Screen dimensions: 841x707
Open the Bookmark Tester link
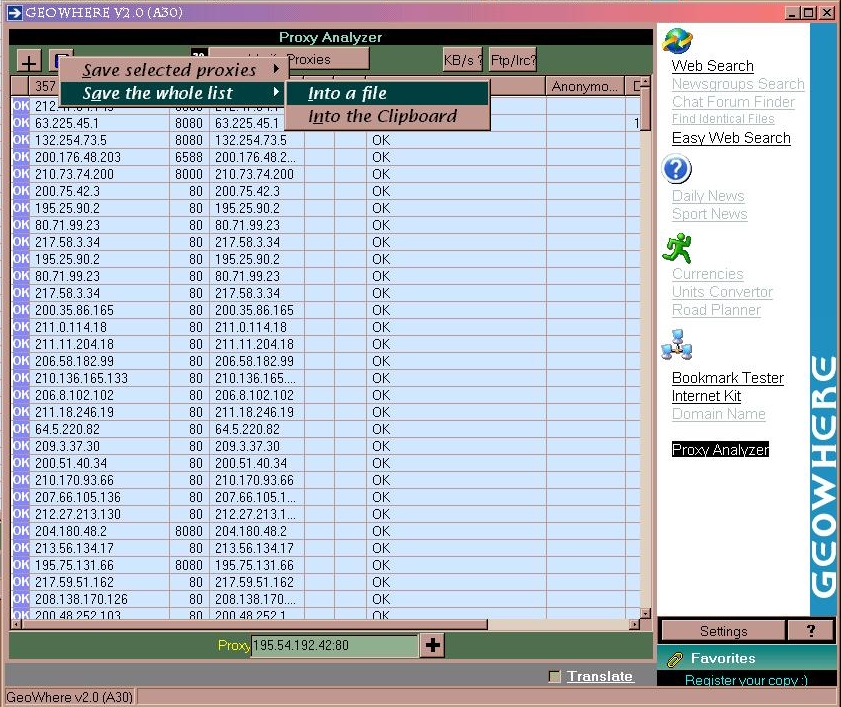point(728,378)
